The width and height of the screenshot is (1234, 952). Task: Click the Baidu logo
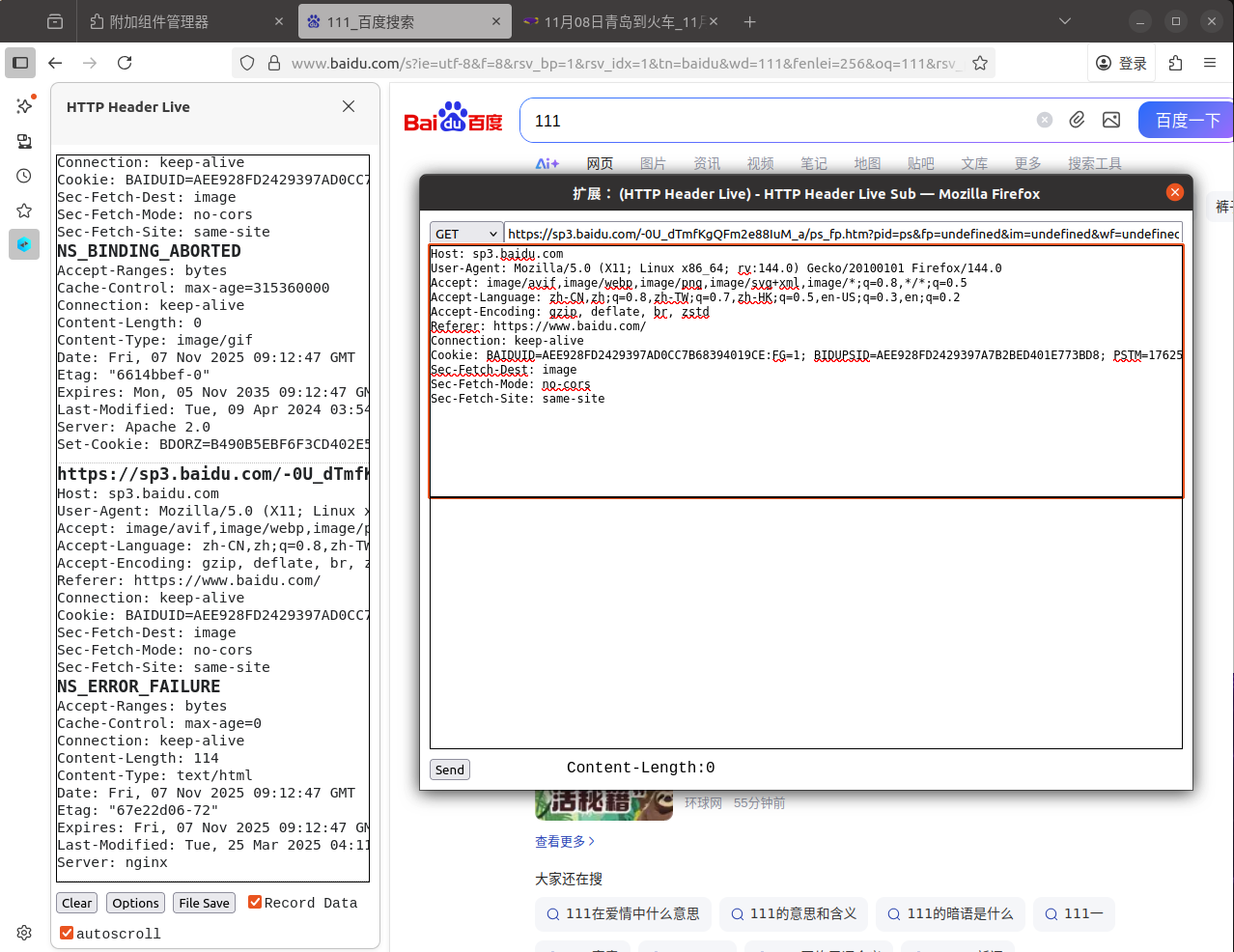click(x=453, y=118)
